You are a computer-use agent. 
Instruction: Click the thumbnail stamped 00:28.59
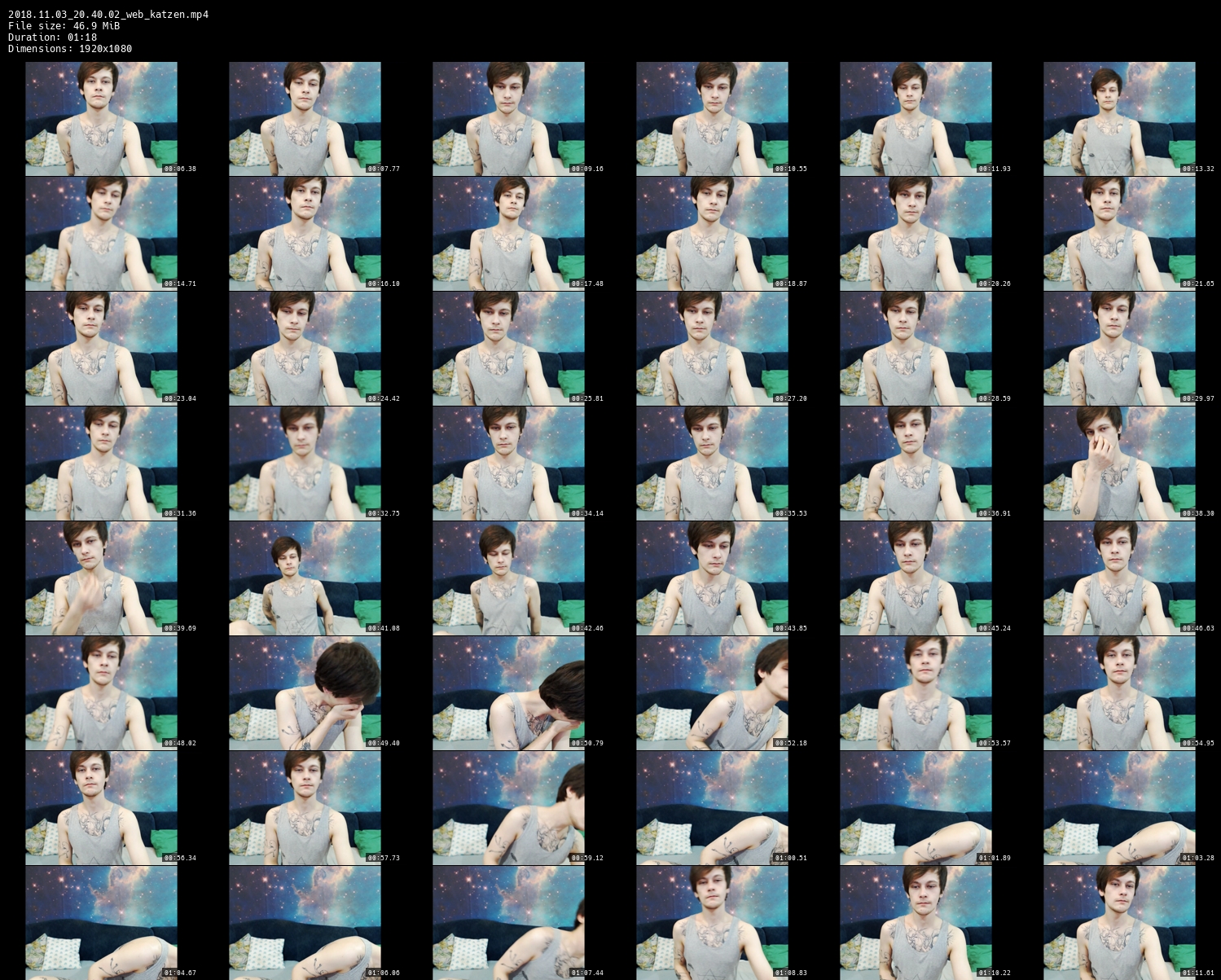916,349
